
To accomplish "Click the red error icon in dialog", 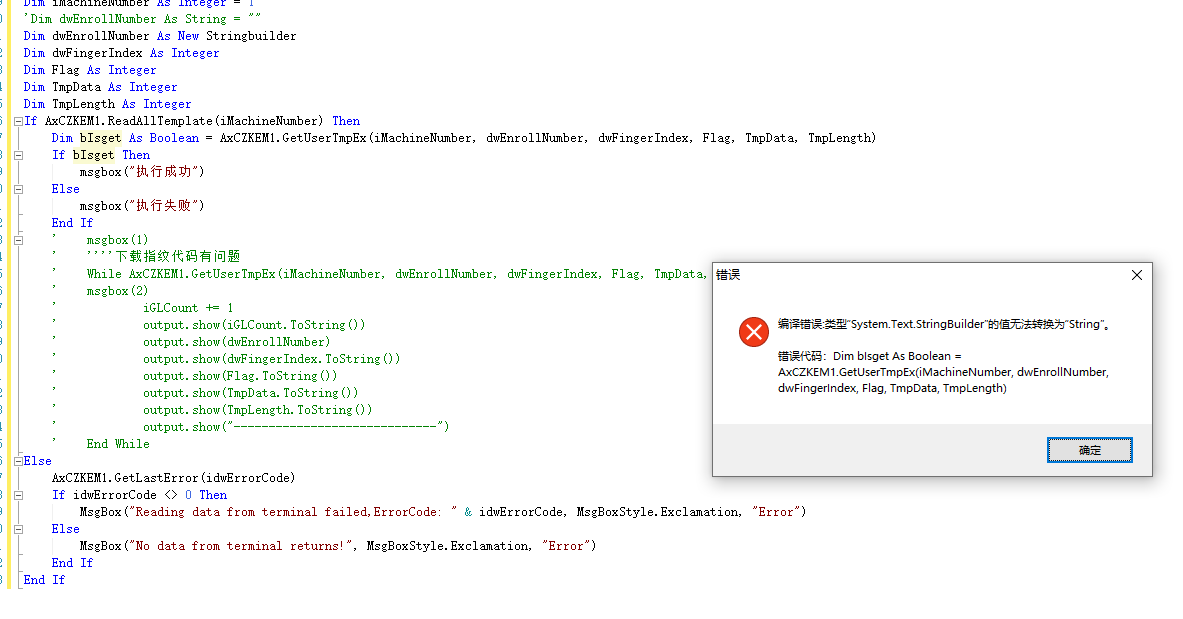I will pos(753,332).
